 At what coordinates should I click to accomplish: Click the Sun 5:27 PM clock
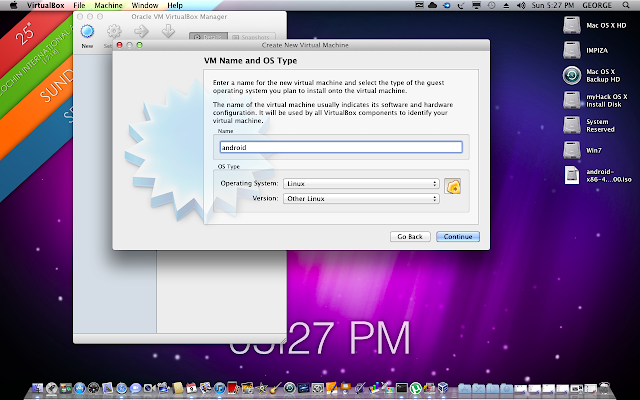[x=553, y=5]
